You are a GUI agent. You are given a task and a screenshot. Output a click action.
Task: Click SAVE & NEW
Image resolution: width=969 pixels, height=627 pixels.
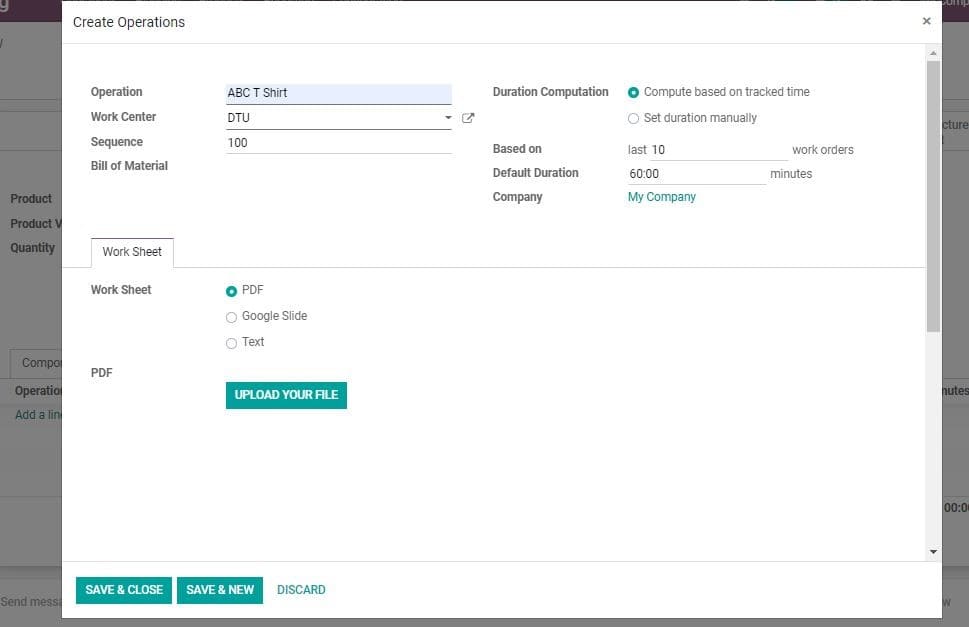coord(220,590)
